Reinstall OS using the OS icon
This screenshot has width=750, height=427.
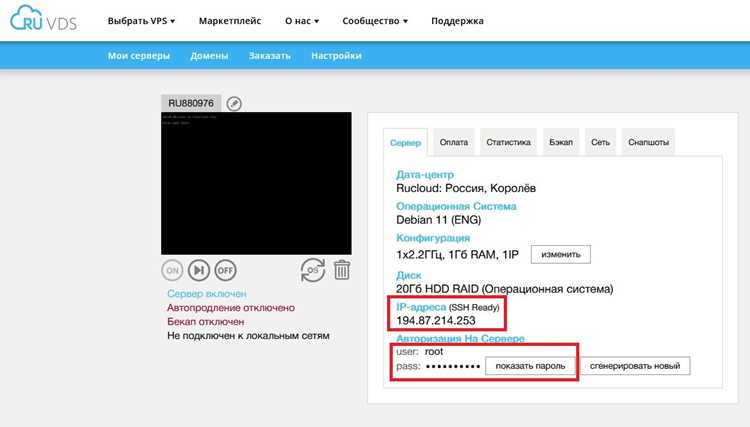(313, 270)
